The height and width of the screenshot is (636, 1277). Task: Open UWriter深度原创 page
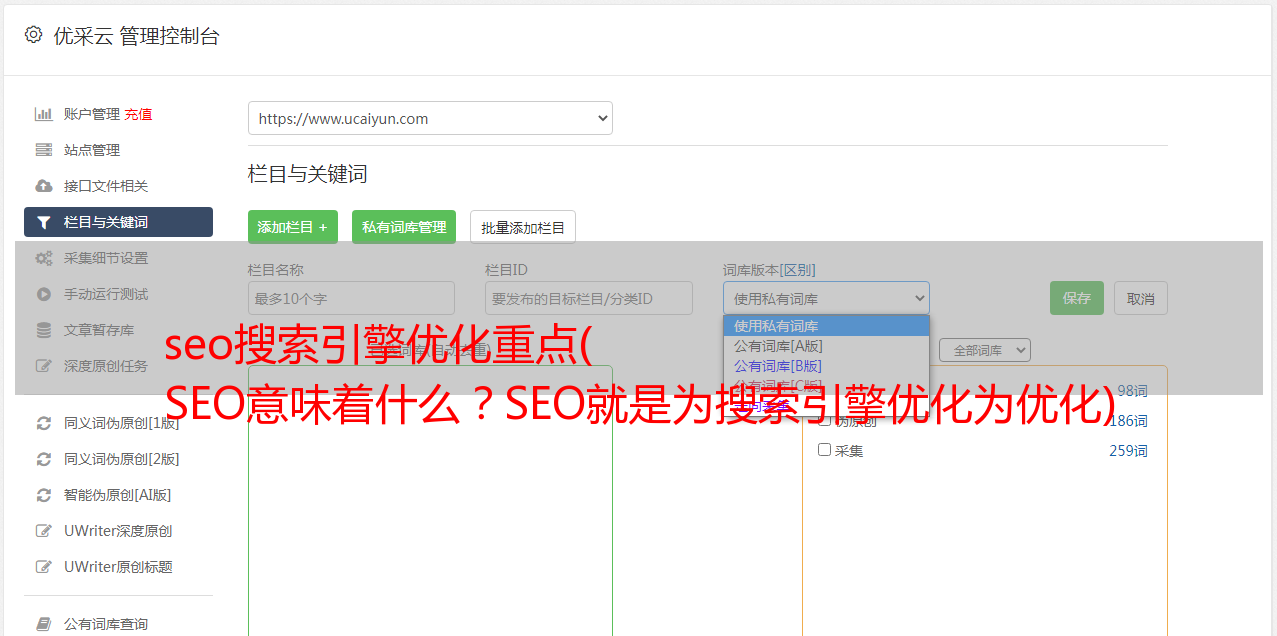coord(118,531)
